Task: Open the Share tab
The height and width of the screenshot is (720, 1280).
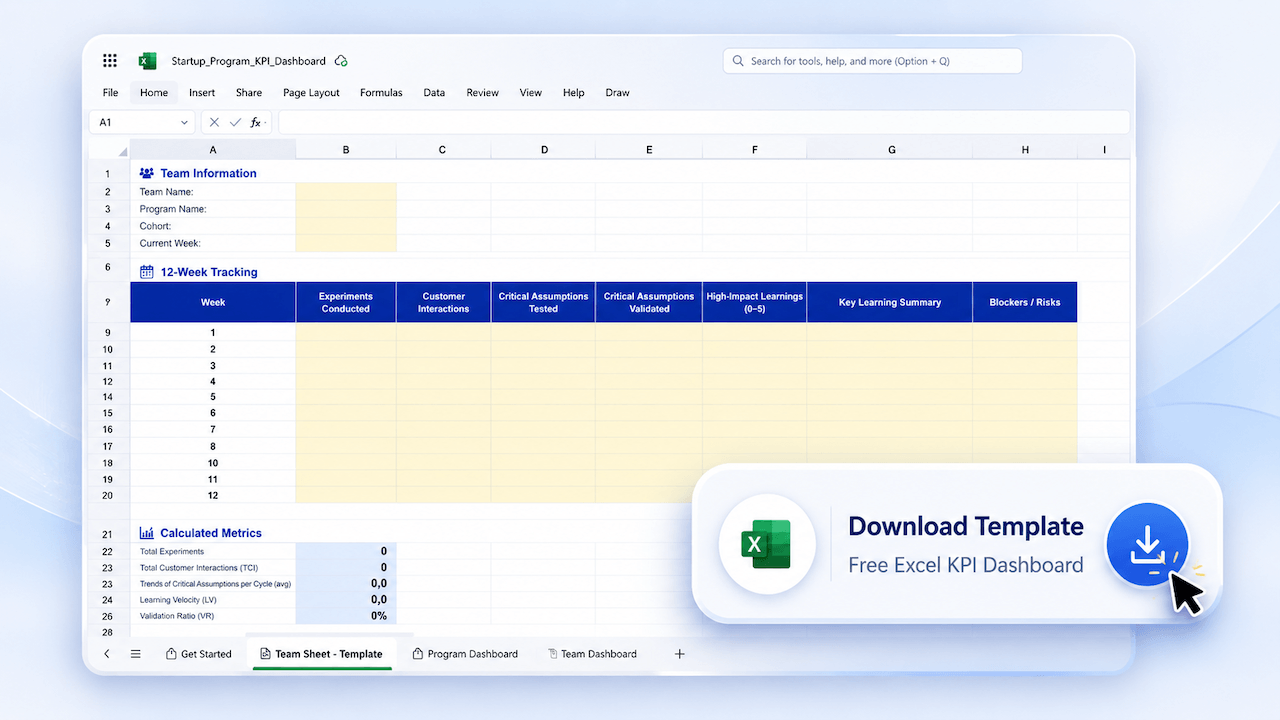Action: [249, 93]
